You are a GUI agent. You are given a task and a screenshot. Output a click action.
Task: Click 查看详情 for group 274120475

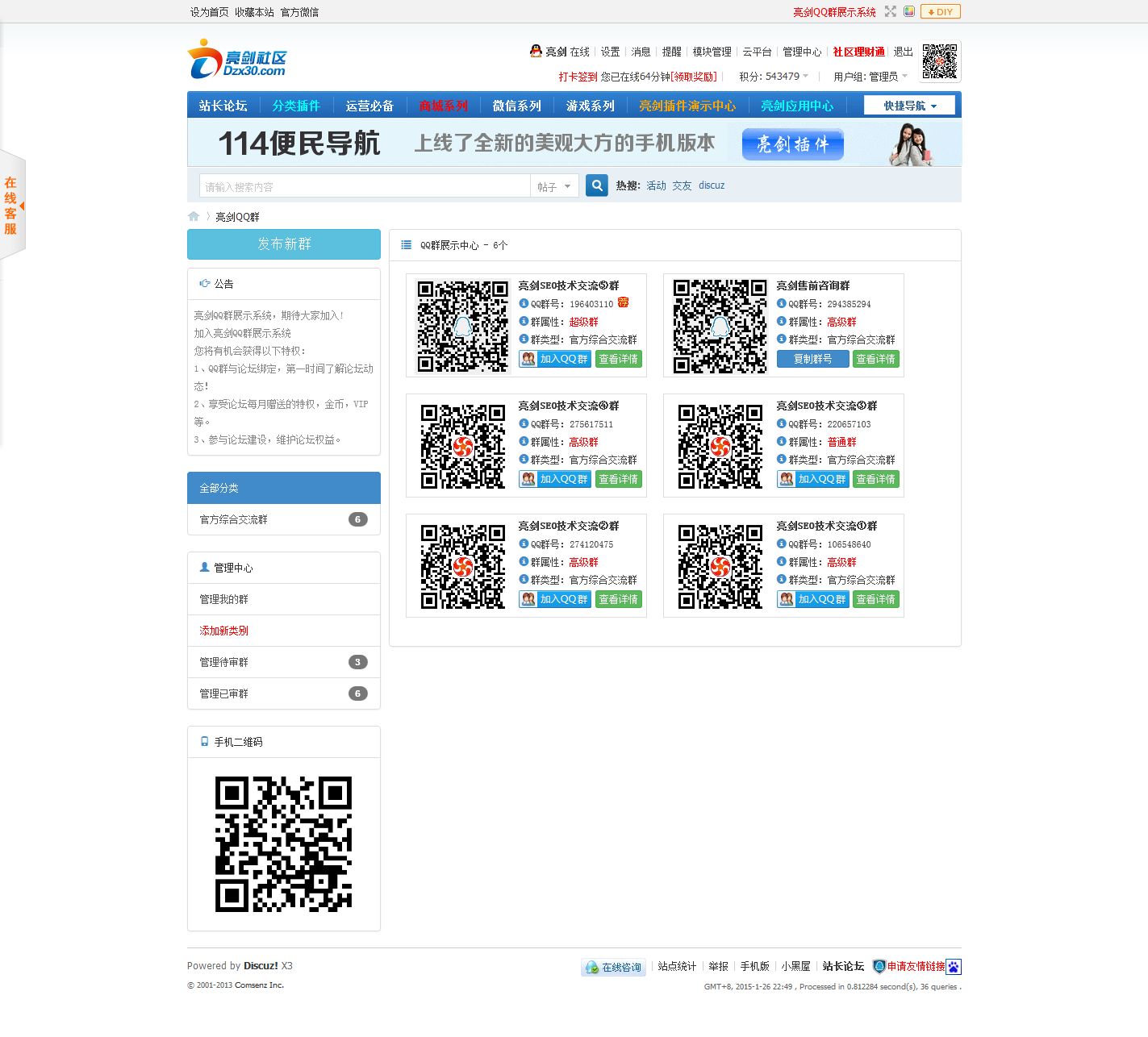[618, 599]
